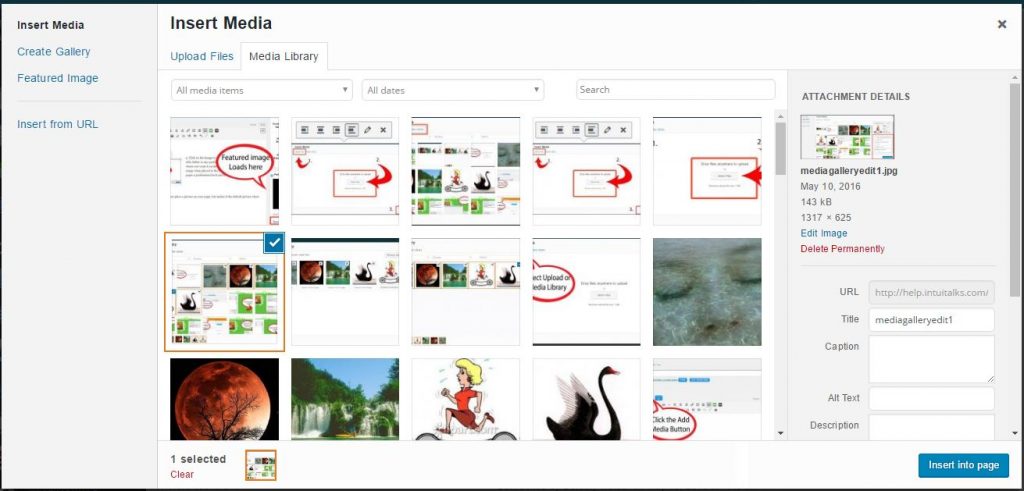The width and height of the screenshot is (1024, 491).
Task: Click the 'May 10, 2016' date text
Action: 830,186
